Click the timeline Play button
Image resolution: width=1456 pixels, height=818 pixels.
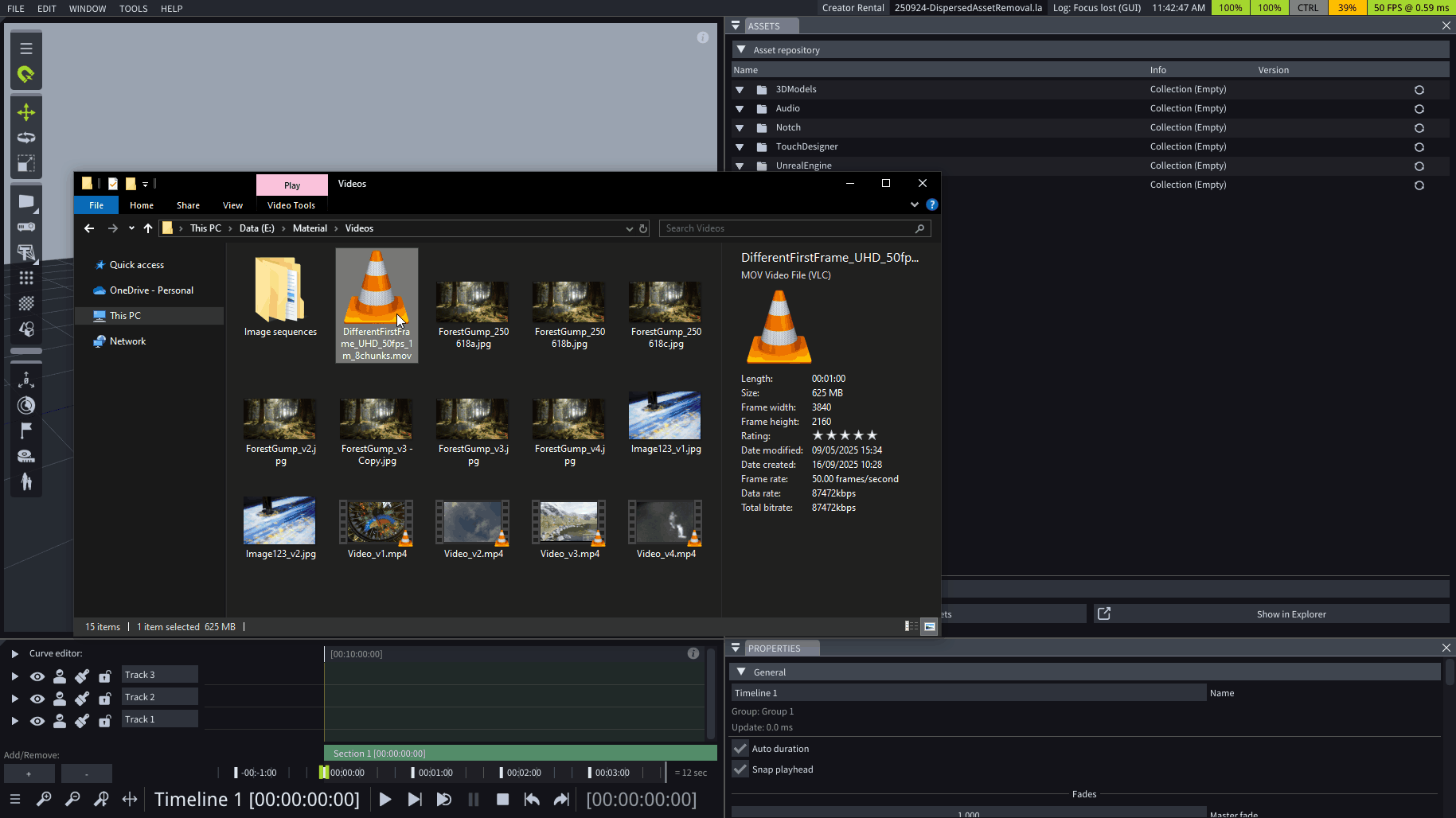point(385,800)
